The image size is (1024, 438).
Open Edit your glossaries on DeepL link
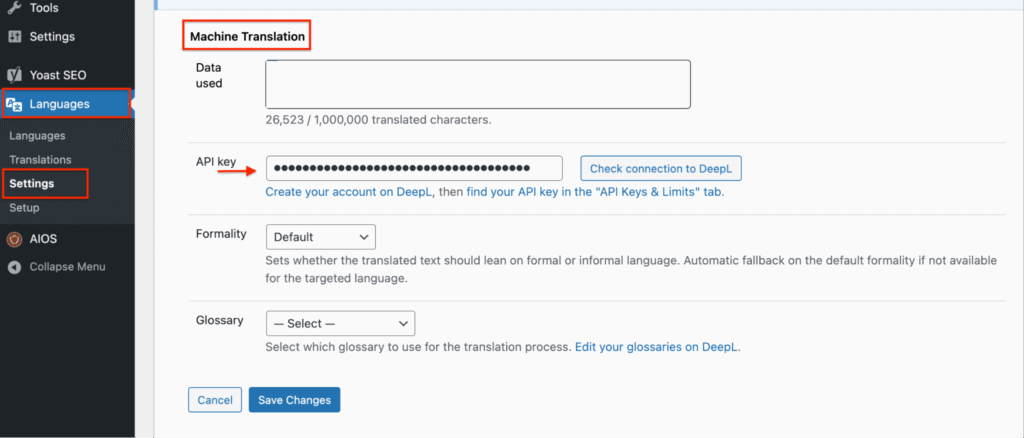coord(657,347)
